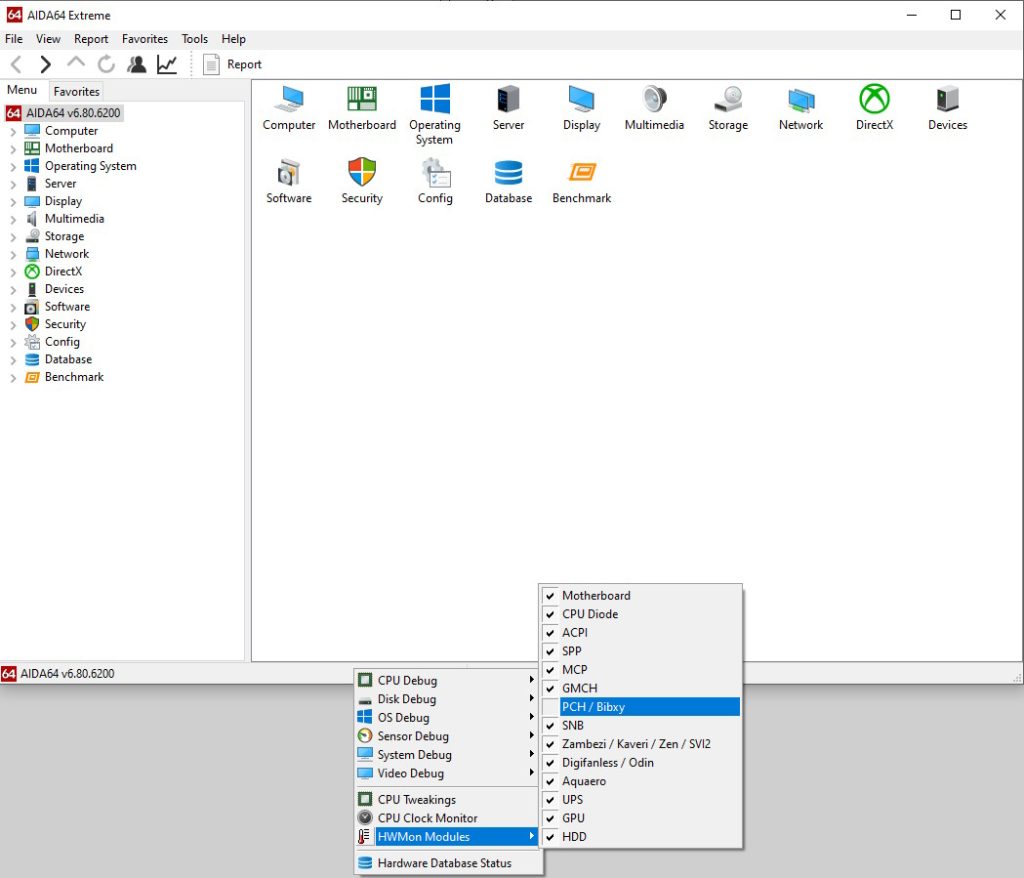Select Hardware Database Status menu entry
Viewport: 1024px width, 878px height.
[x=444, y=863]
